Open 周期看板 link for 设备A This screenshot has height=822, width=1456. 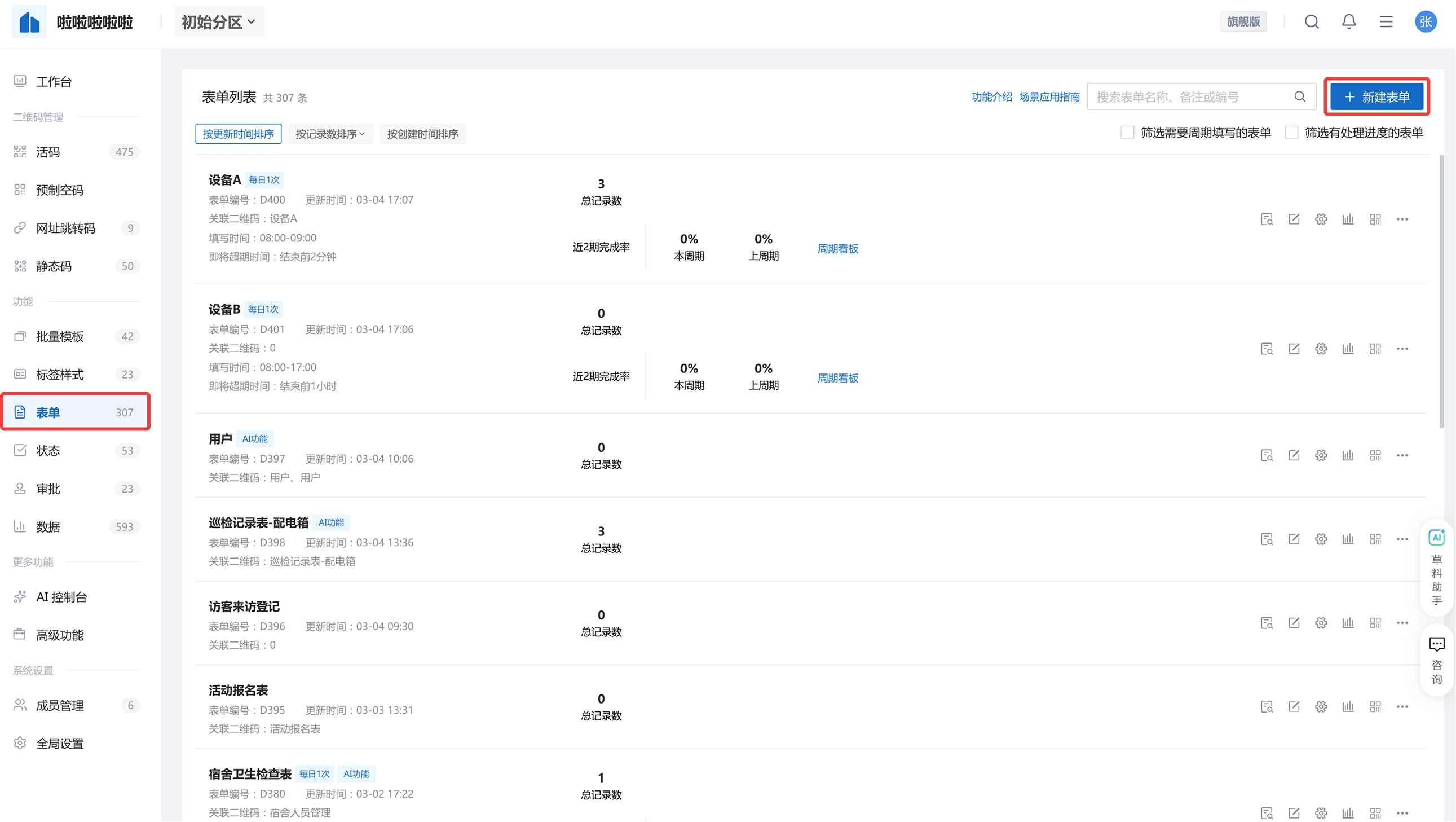coord(837,249)
